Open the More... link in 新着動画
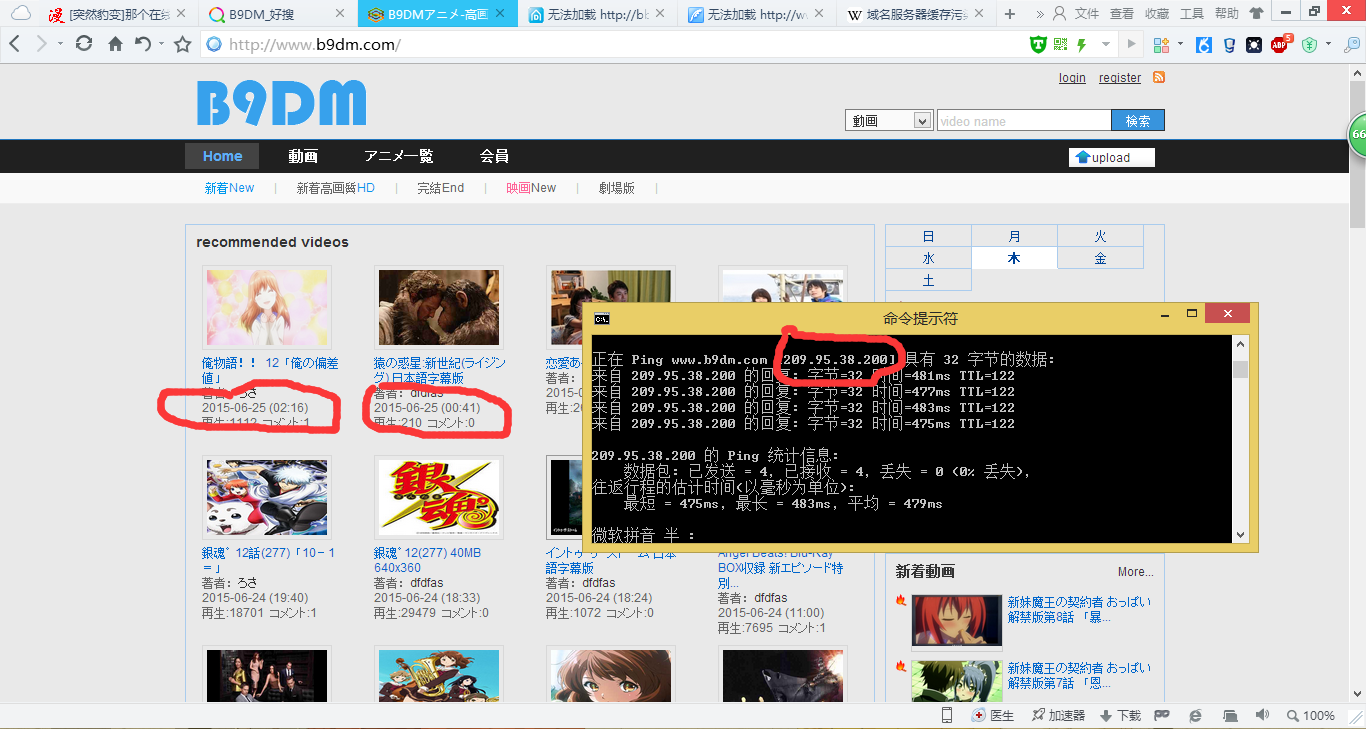This screenshot has width=1366, height=729. [1135, 572]
